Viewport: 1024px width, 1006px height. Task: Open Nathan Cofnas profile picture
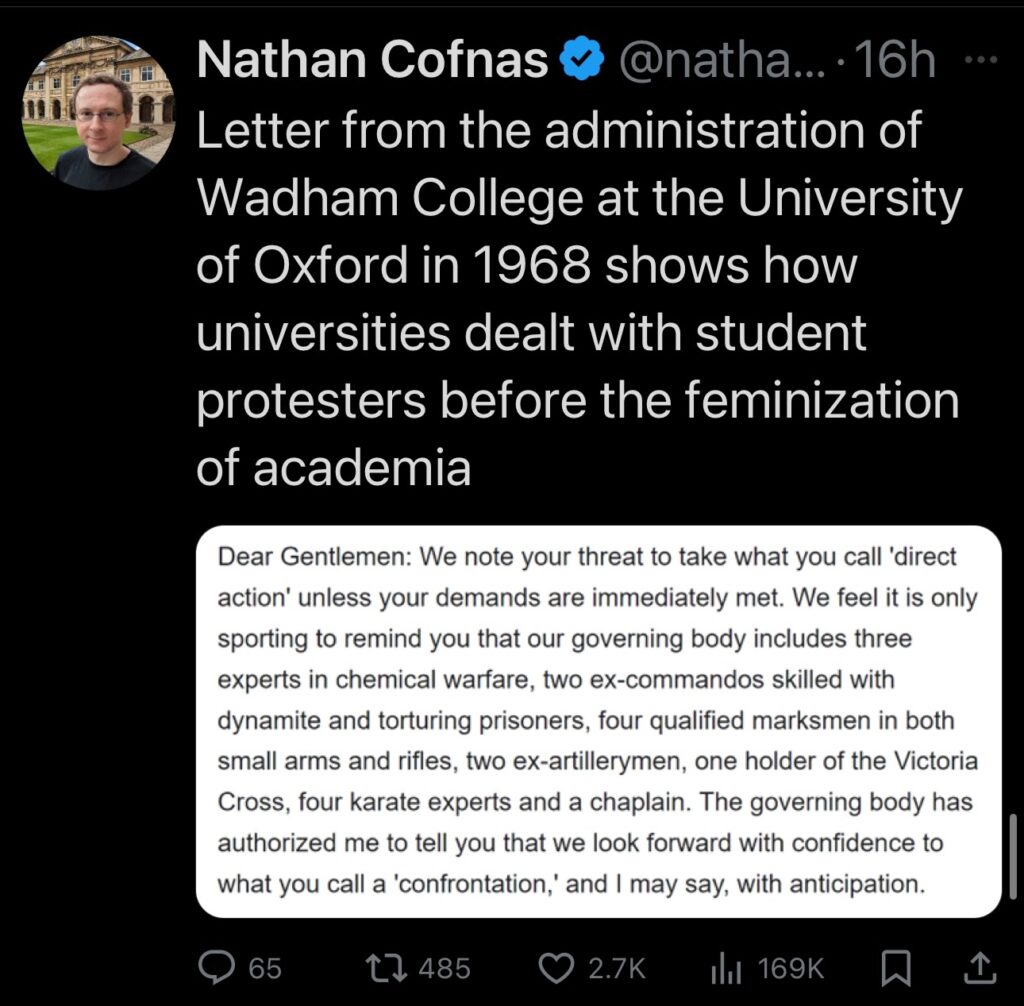click(98, 112)
